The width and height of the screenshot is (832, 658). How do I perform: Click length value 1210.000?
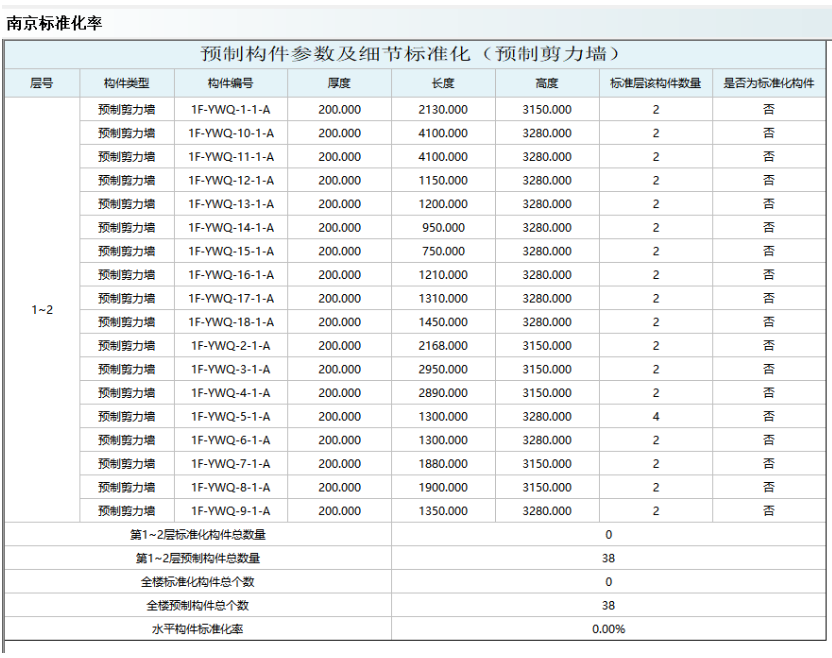[443, 275]
